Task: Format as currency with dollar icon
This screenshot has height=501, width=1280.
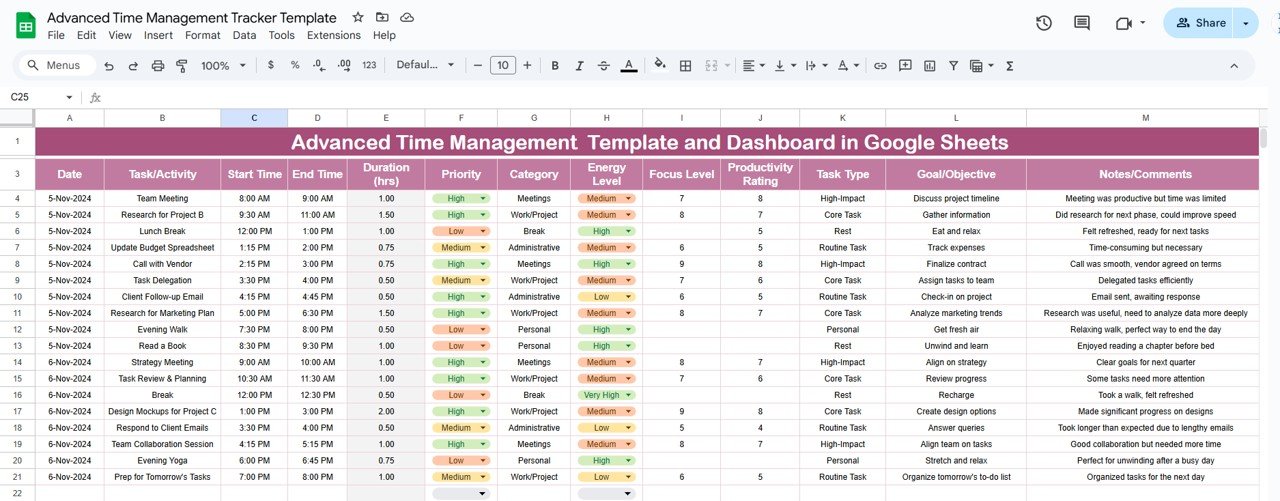Action: 271,66
